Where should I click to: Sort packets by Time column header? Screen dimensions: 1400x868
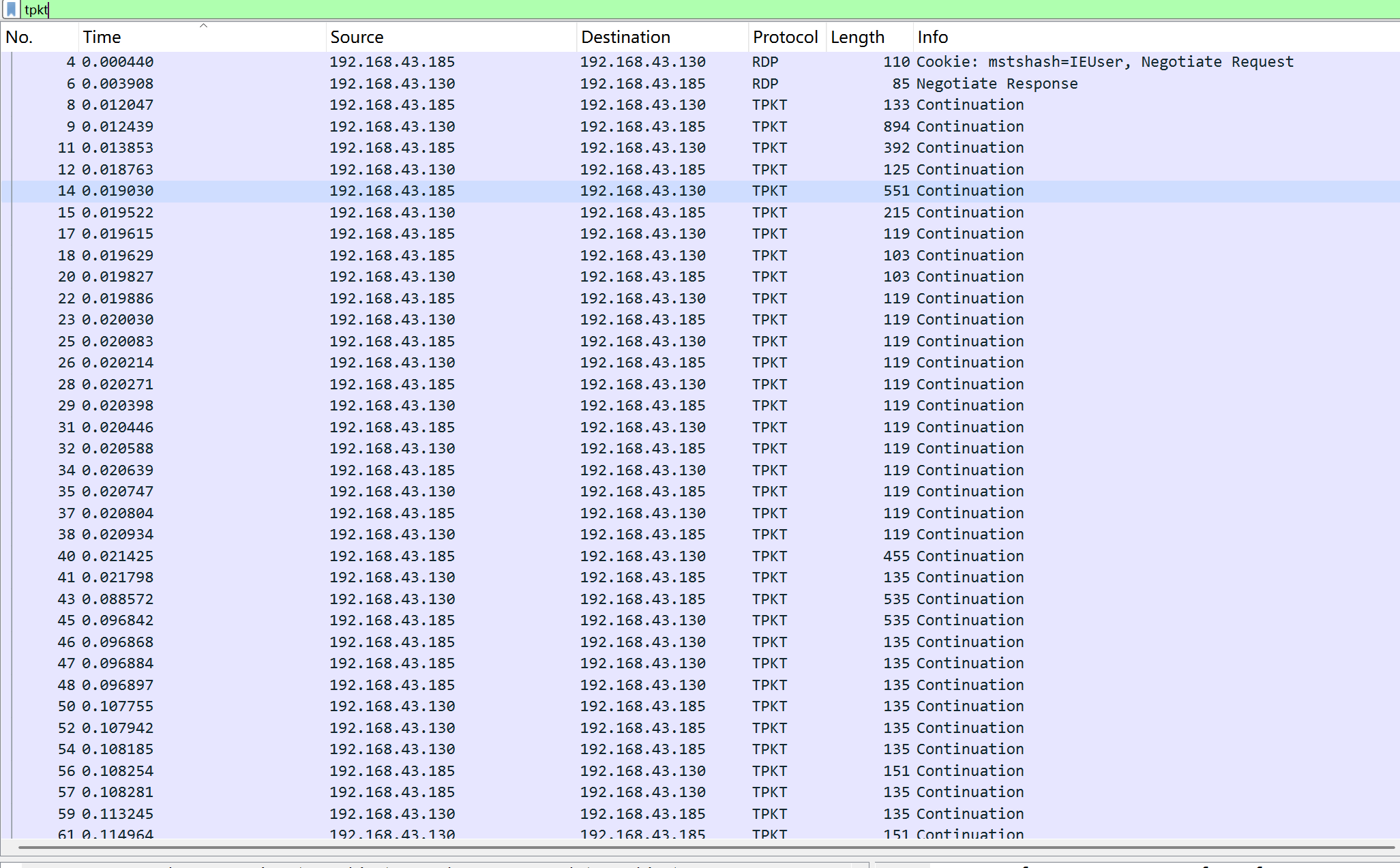[x=102, y=37]
